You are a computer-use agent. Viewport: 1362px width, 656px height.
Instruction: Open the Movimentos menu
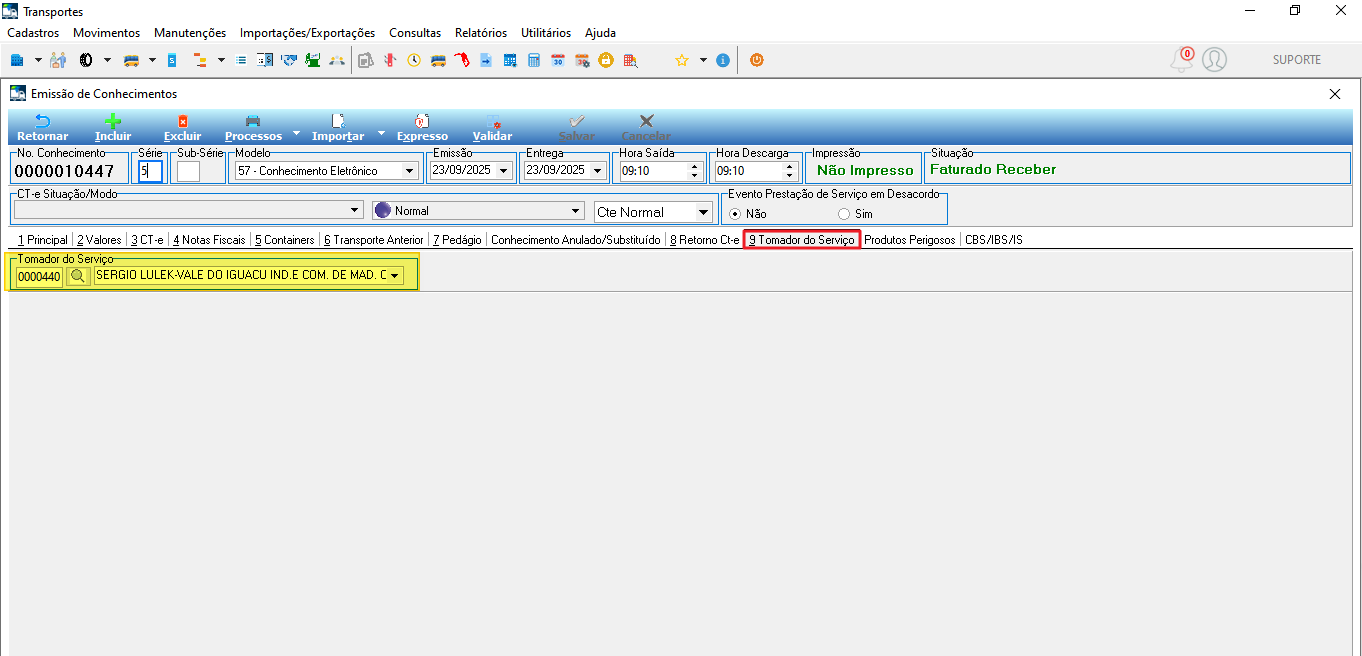(x=107, y=33)
